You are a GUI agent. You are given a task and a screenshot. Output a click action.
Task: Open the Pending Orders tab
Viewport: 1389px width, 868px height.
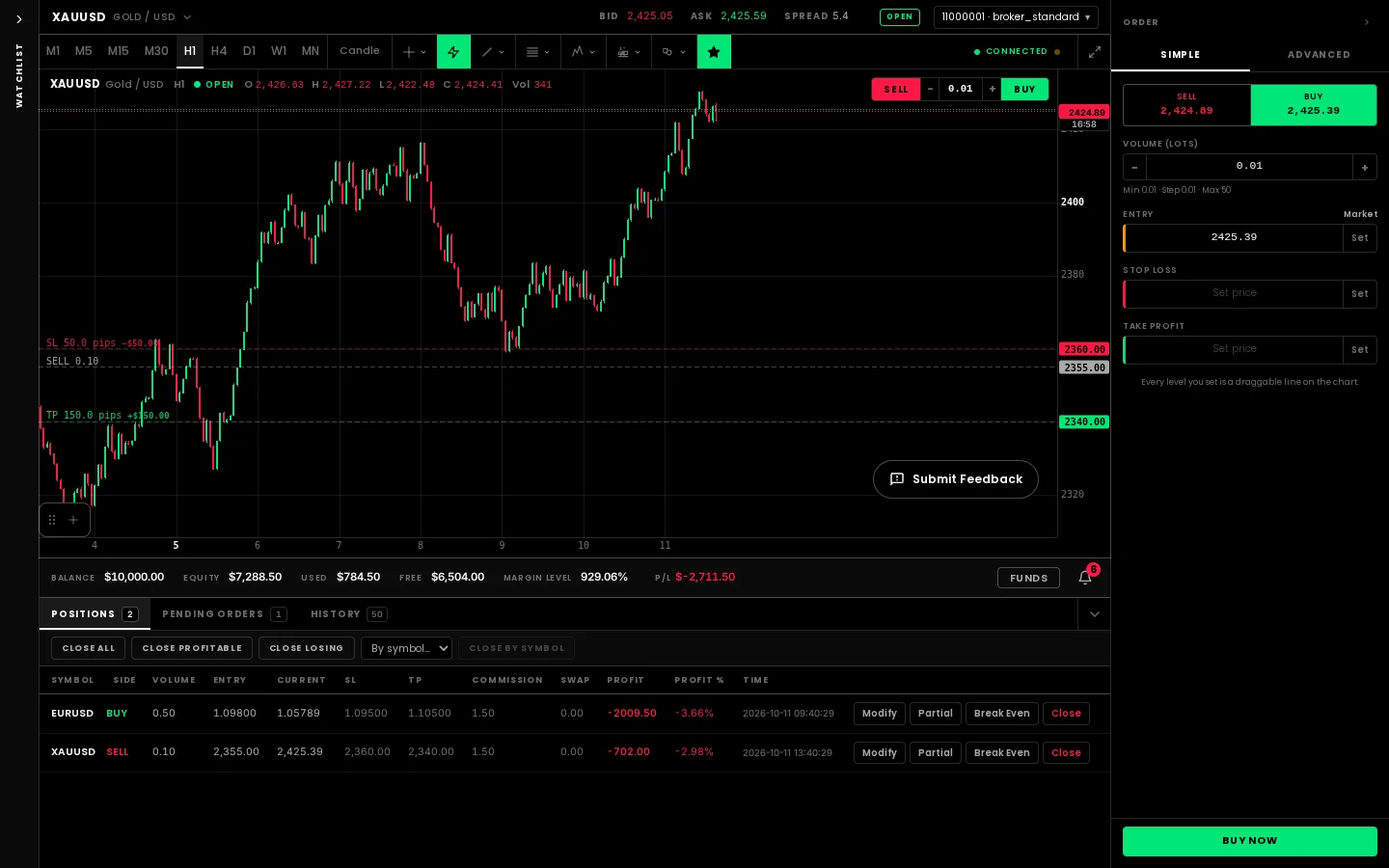224,614
